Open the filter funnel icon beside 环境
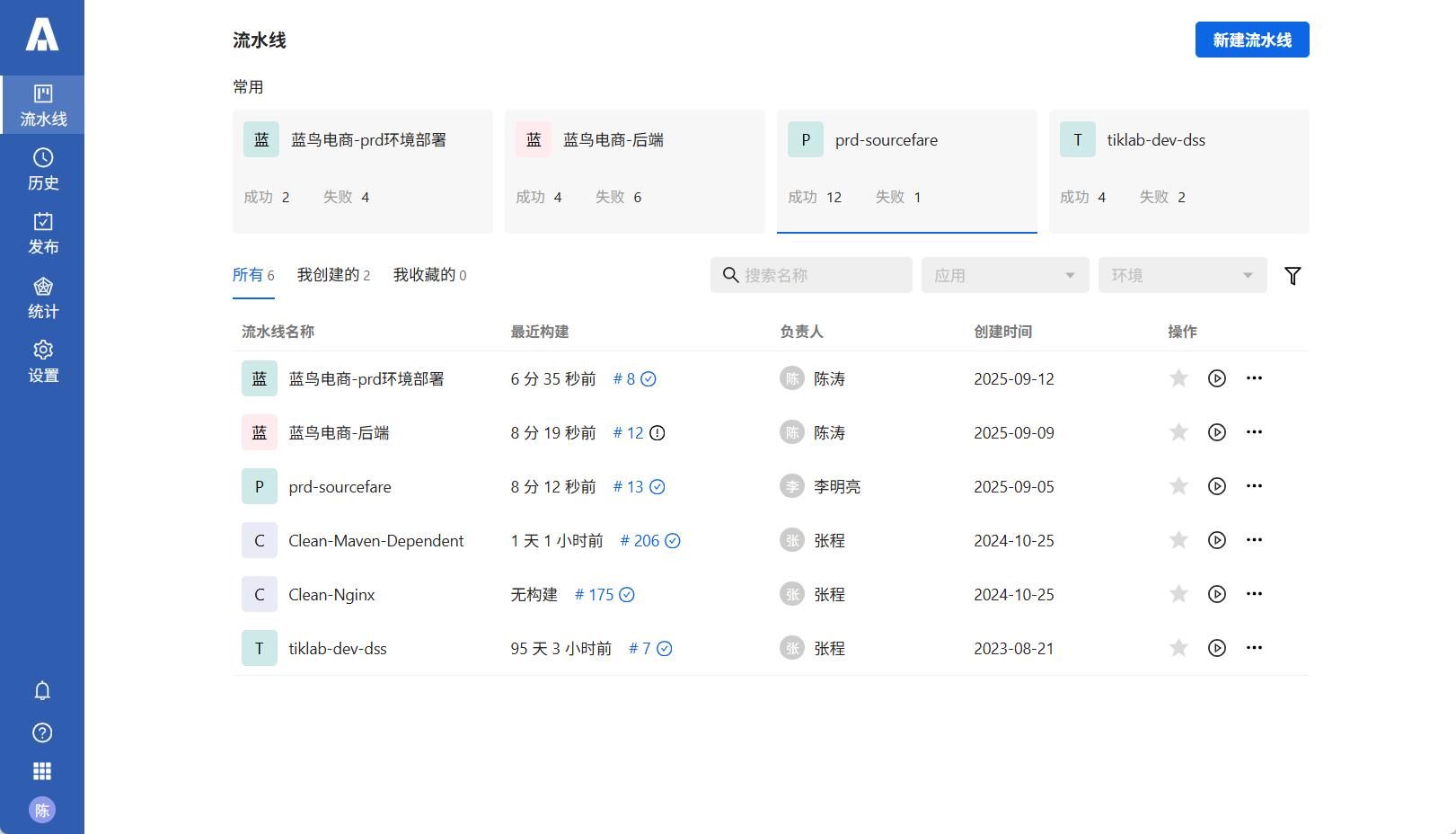This screenshot has height=834, width=1456. 1293,275
